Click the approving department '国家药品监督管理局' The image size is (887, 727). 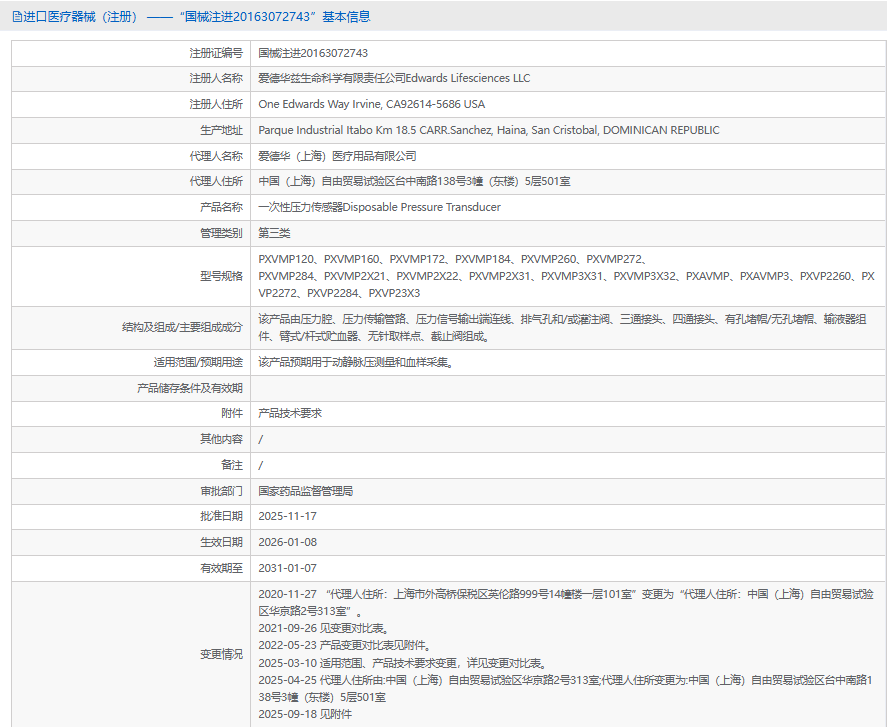point(305,491)
